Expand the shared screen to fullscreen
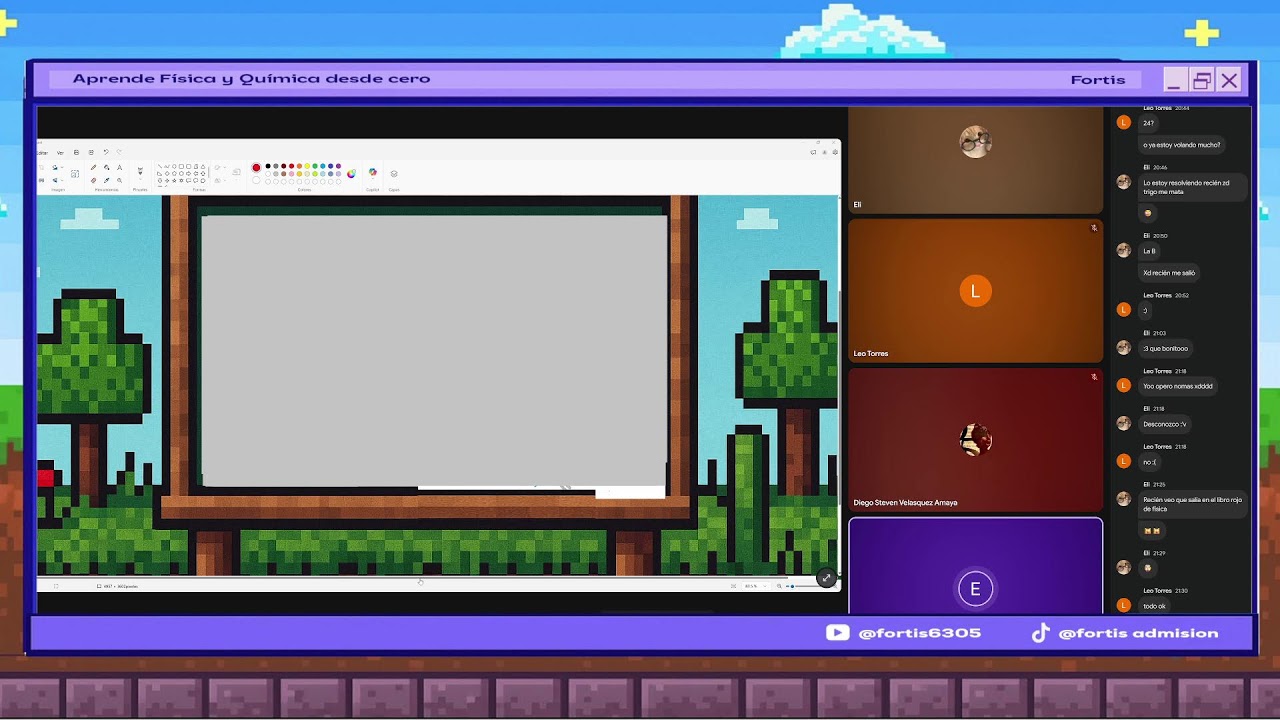This screenshot has width=1280, height=720. (x=826, y=578)
